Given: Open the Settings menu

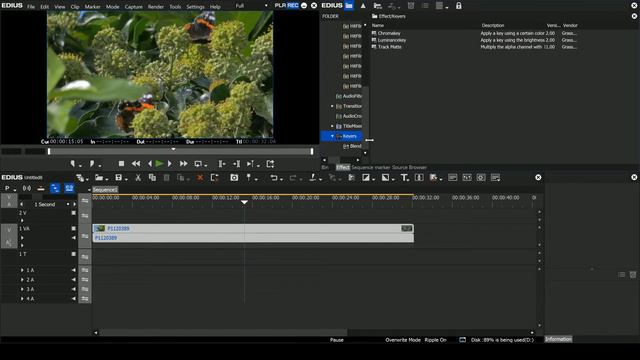Looking at the screenshot, I should tap(196, 7).
